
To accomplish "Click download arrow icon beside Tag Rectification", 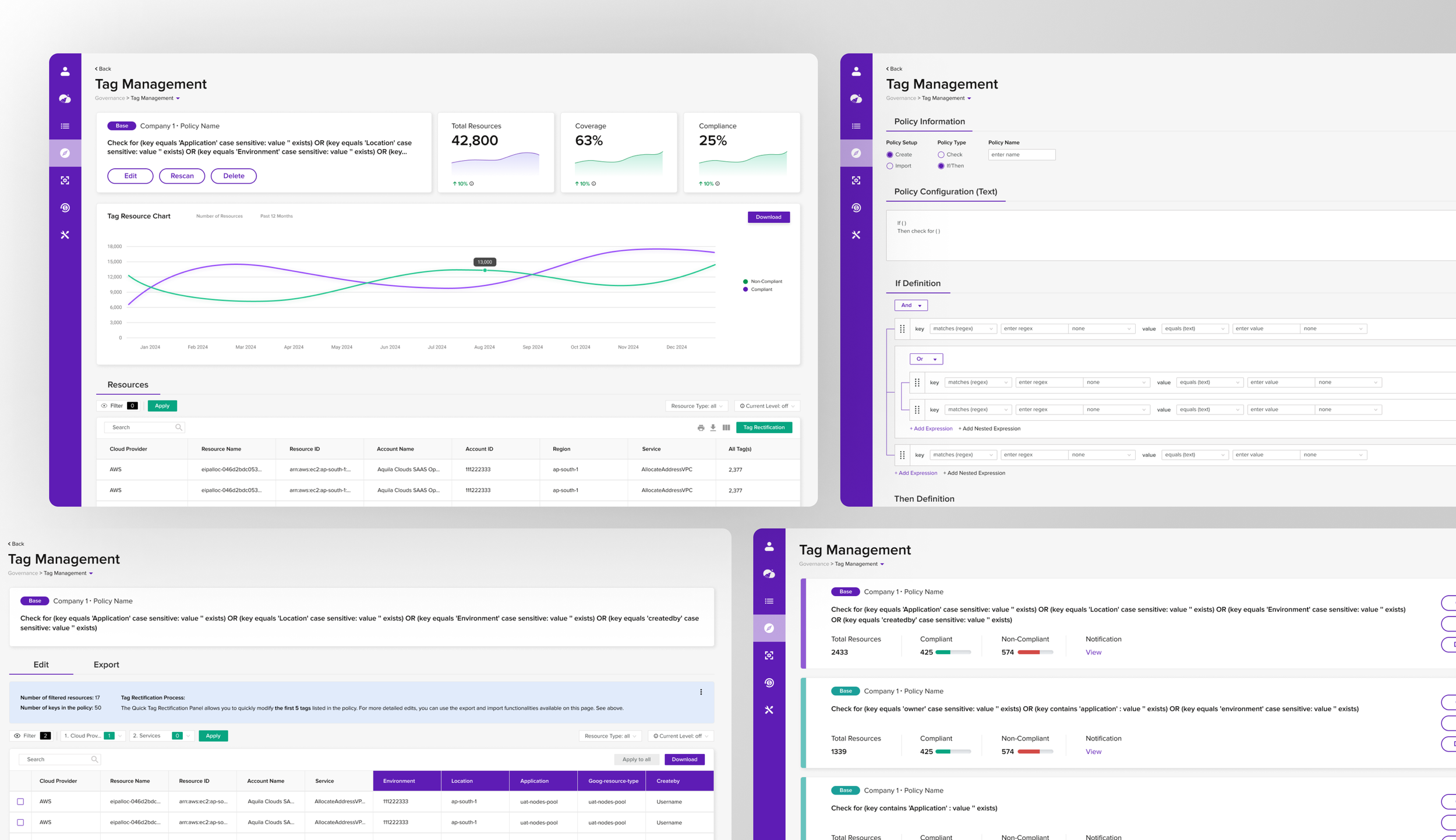I will click(x=713, y=427).
